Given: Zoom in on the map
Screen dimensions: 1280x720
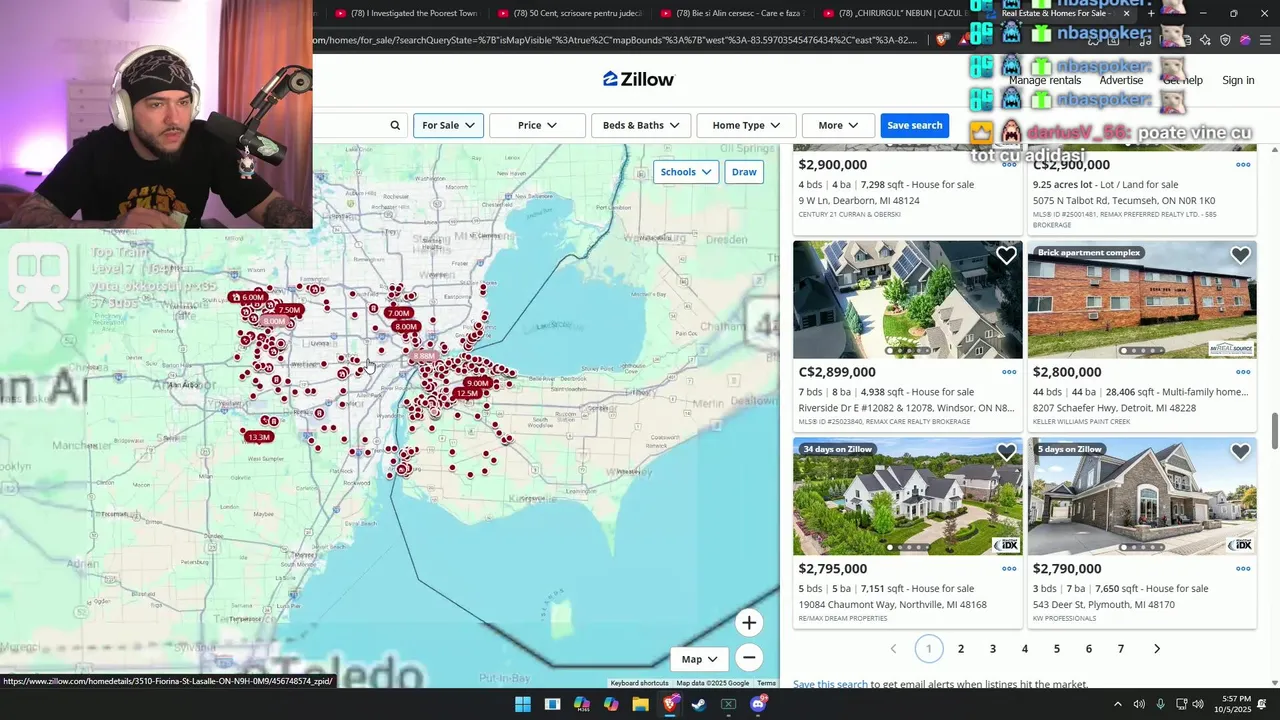Looking at the screenshot, I should click(749, 623).
